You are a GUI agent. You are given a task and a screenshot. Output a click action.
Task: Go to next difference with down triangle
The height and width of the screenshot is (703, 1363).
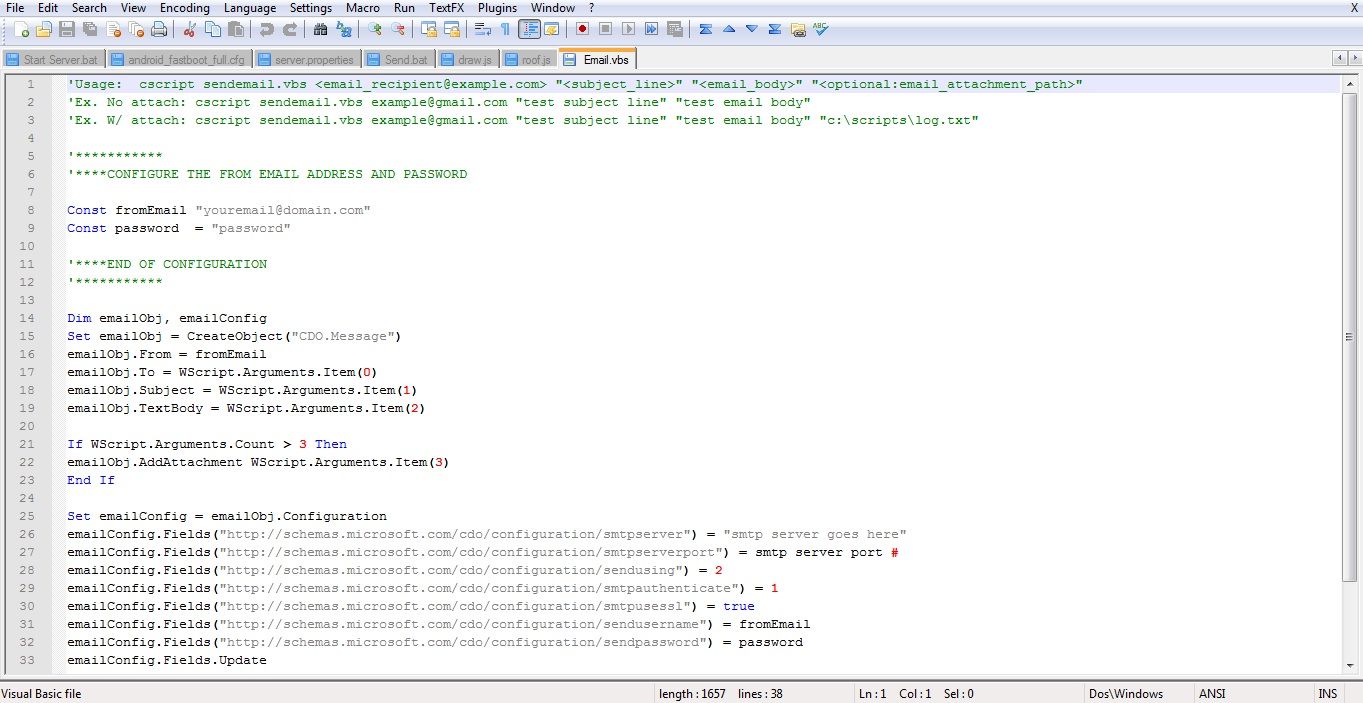(751, 30)
